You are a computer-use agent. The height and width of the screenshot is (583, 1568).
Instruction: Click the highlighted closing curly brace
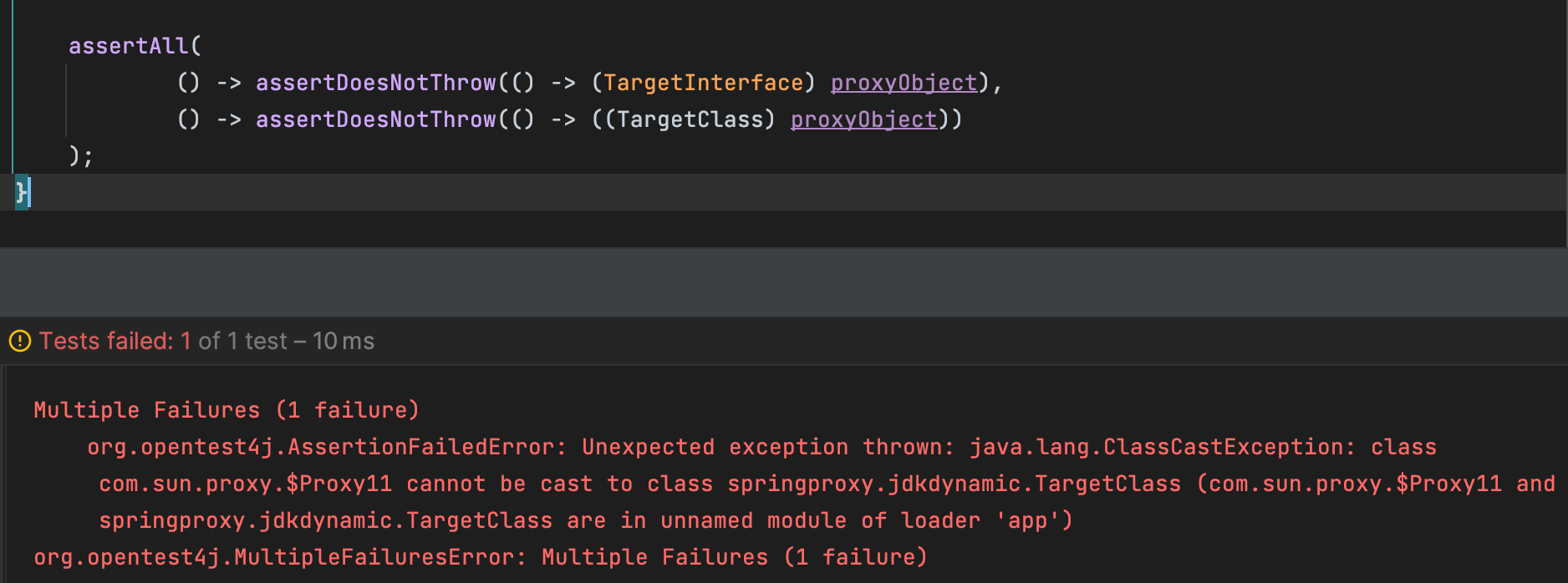point(21,193)
